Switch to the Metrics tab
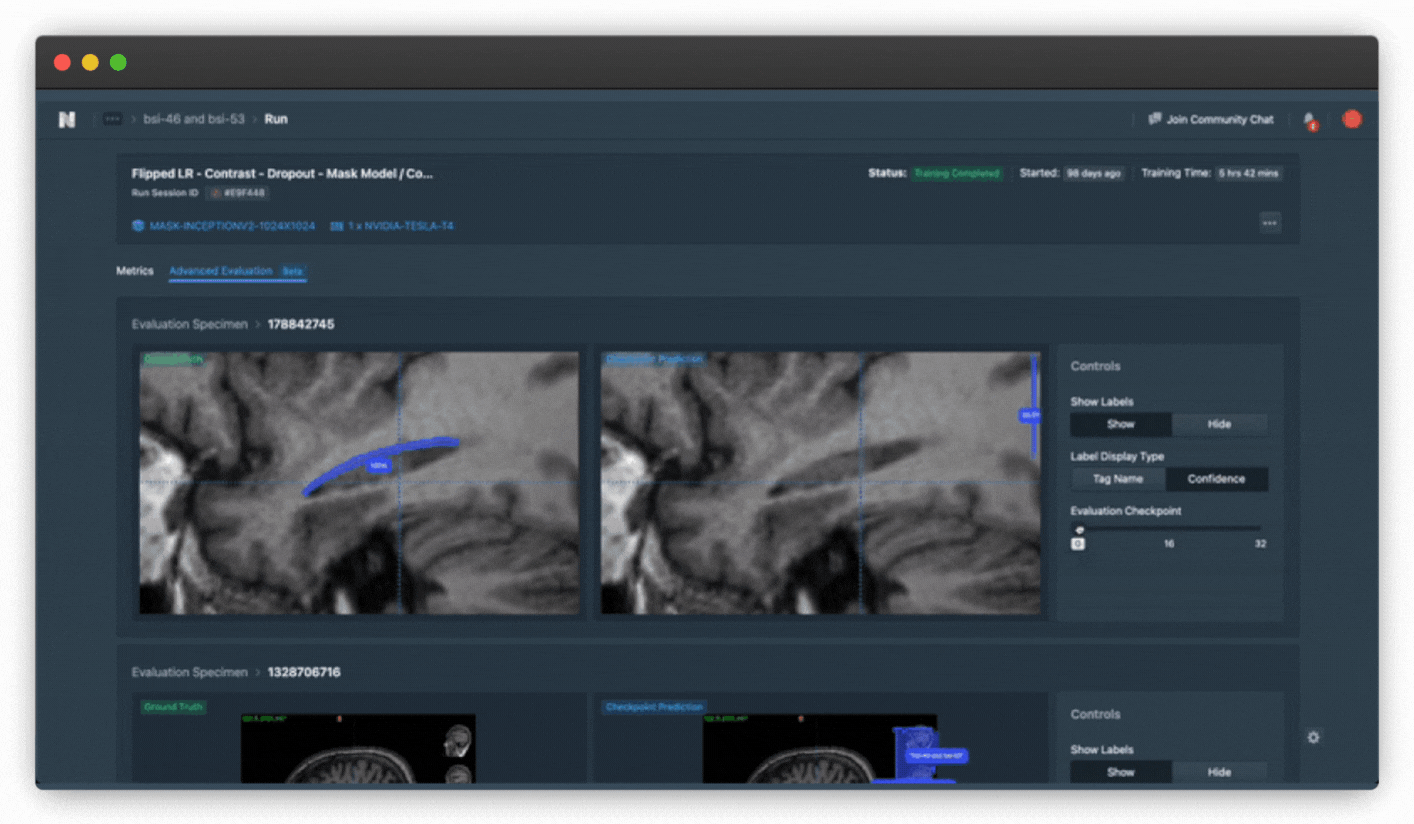 [135, 271]
